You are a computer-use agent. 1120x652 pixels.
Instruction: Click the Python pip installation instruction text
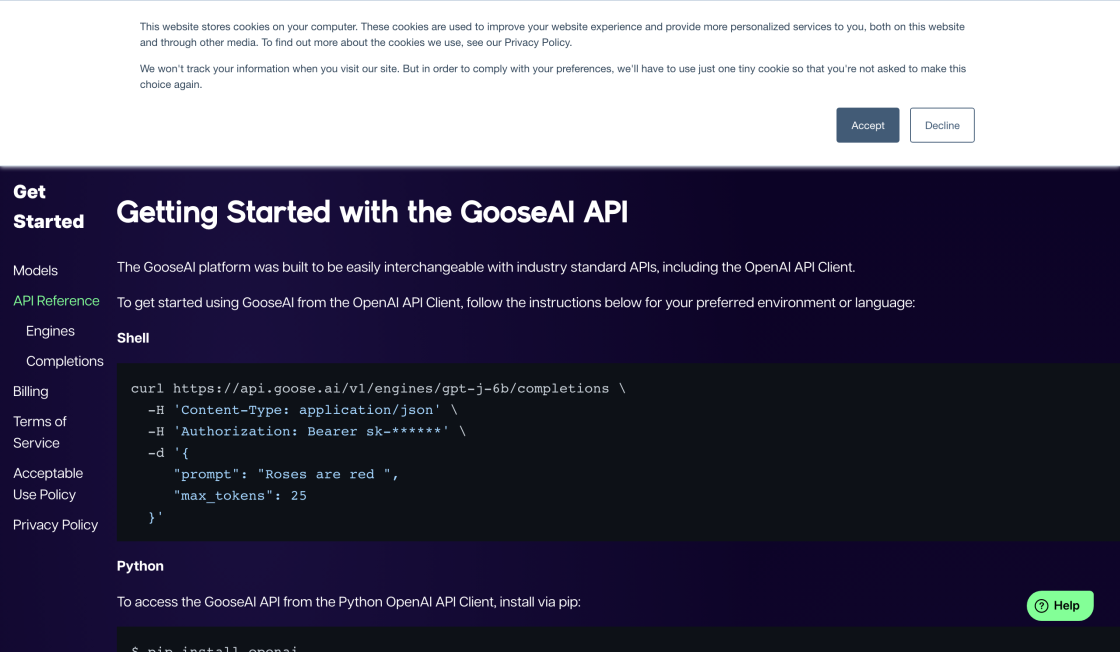point(348,602)
